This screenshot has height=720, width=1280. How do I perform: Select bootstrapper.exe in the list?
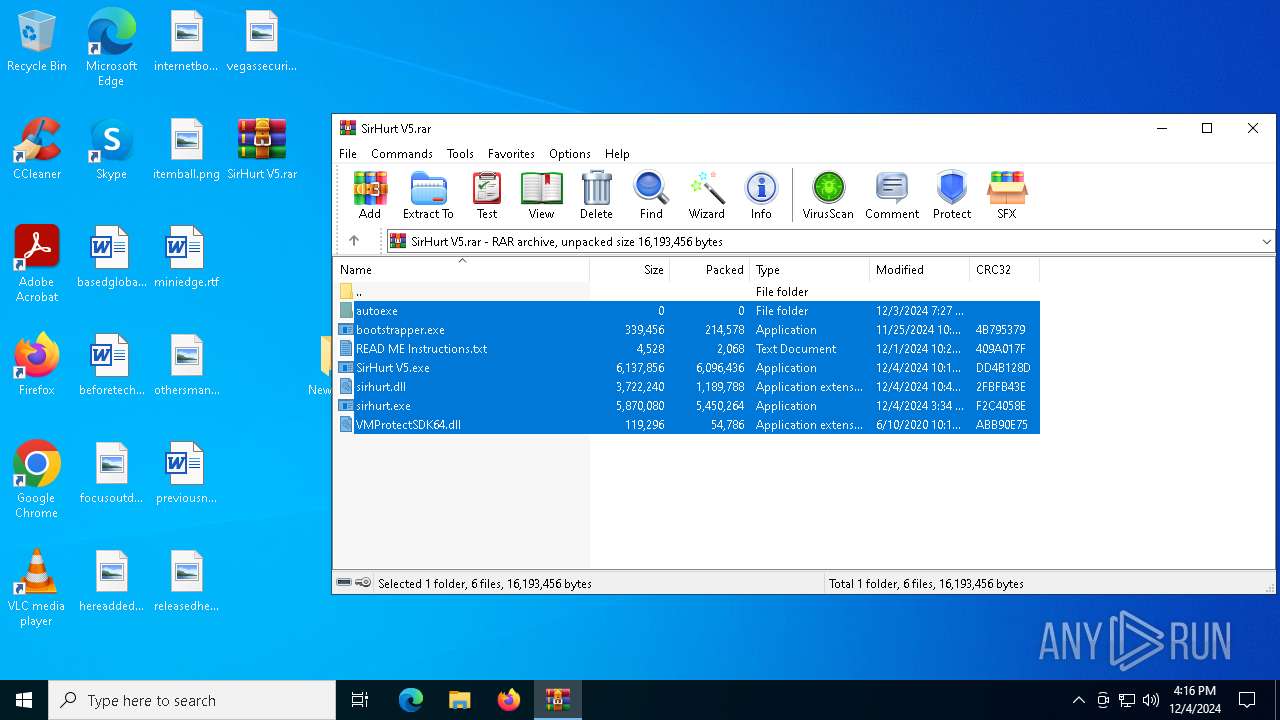click(687, 330)
